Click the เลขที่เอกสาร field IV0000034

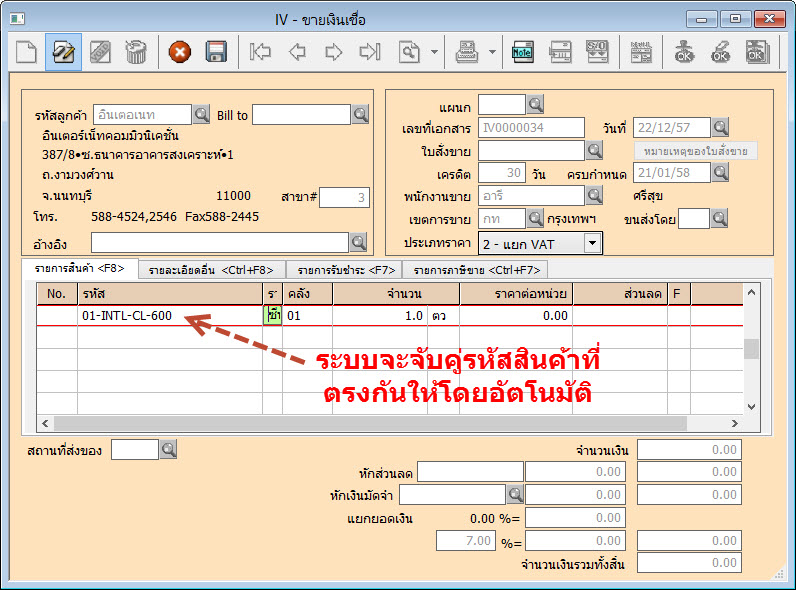tap(531, 127)
